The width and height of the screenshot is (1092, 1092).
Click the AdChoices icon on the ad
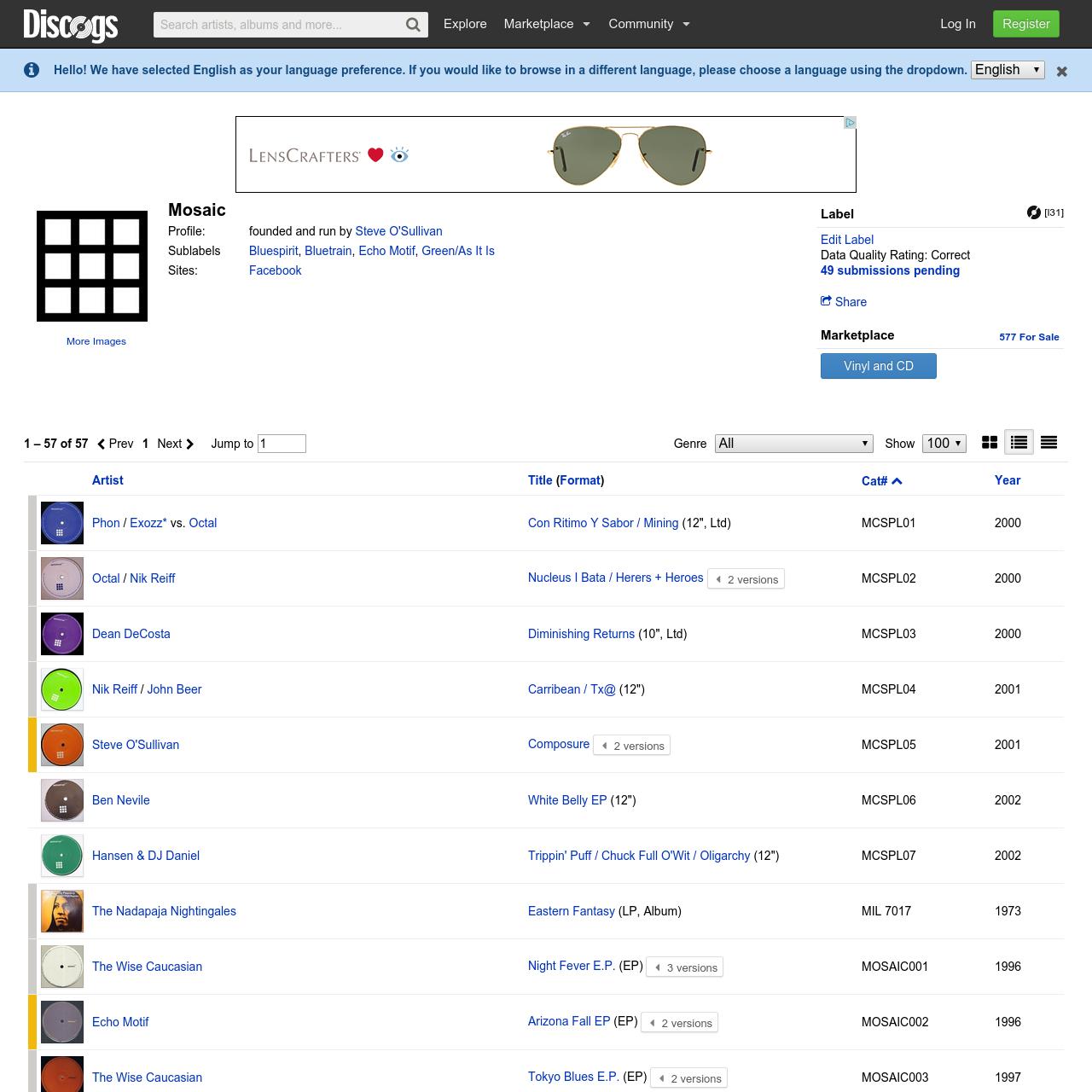coord(850,123)
